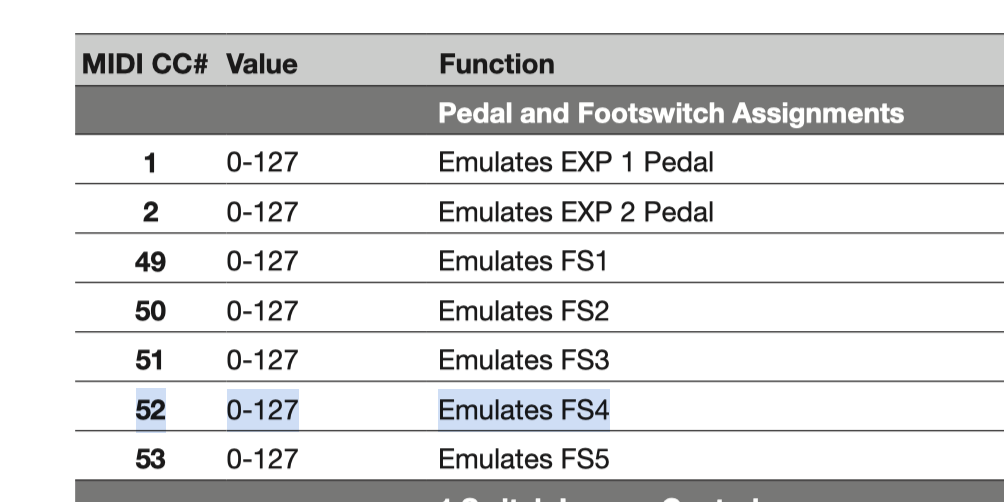Click the Emulates EXP 1 Pedal text
This screenshot has height=502, width=1004.
575,162
